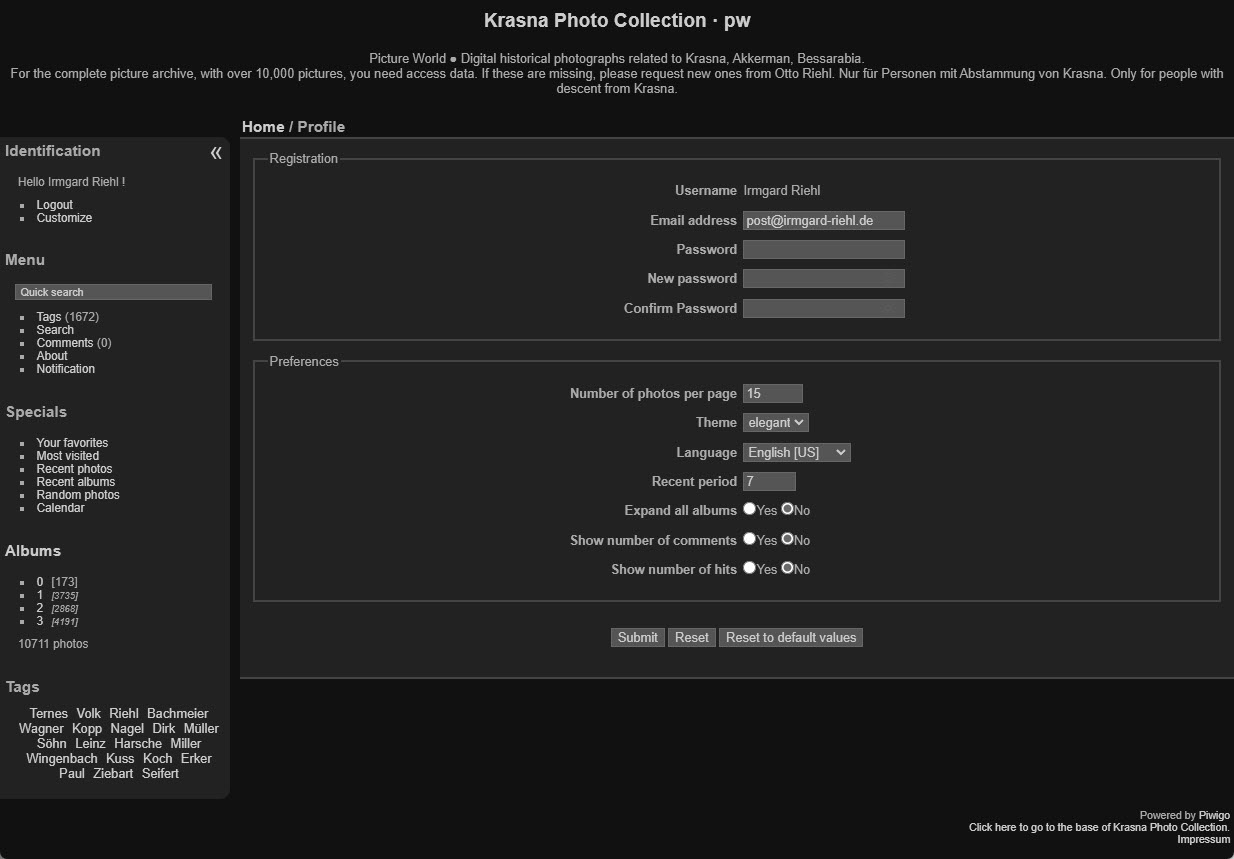
Task: Click Number of photos per page field
Action: [x=773, y=394]
